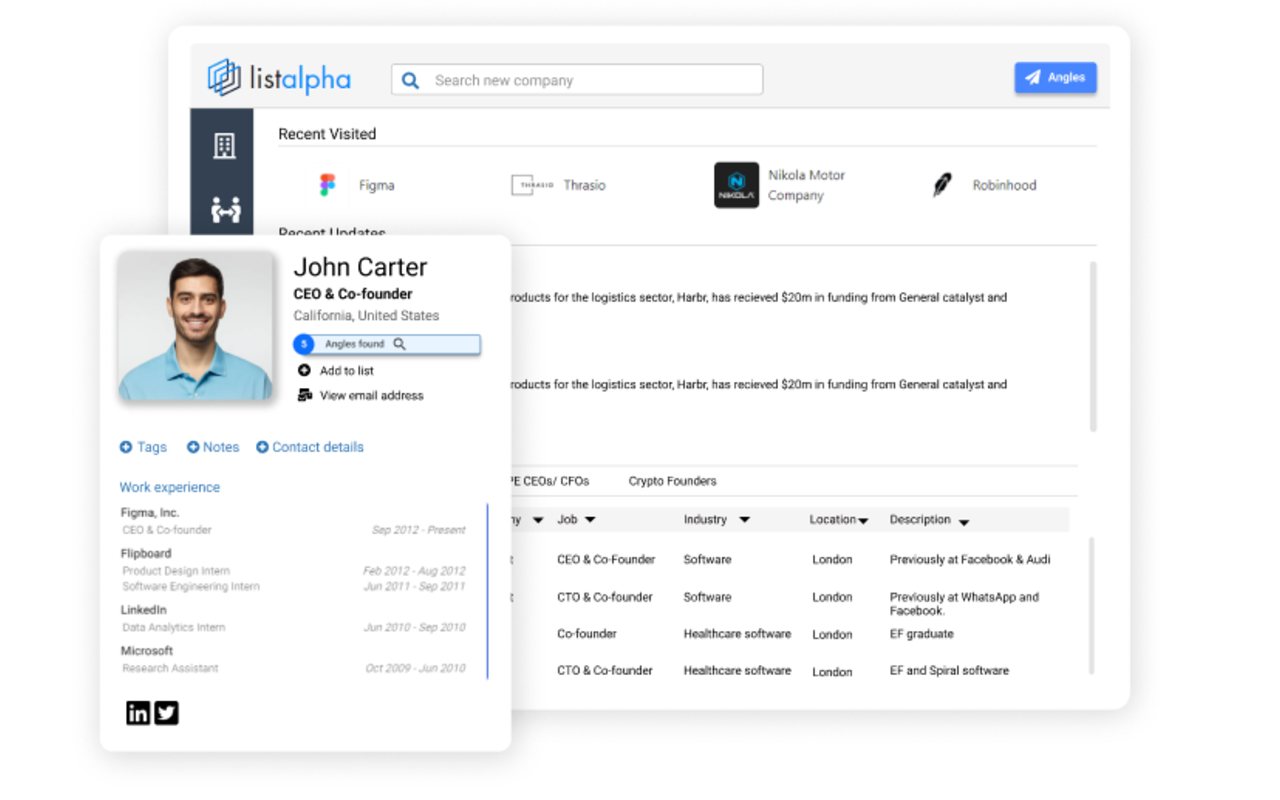Click the Angles button
Screen dimensions: 1280x800
pos(1055,77)
